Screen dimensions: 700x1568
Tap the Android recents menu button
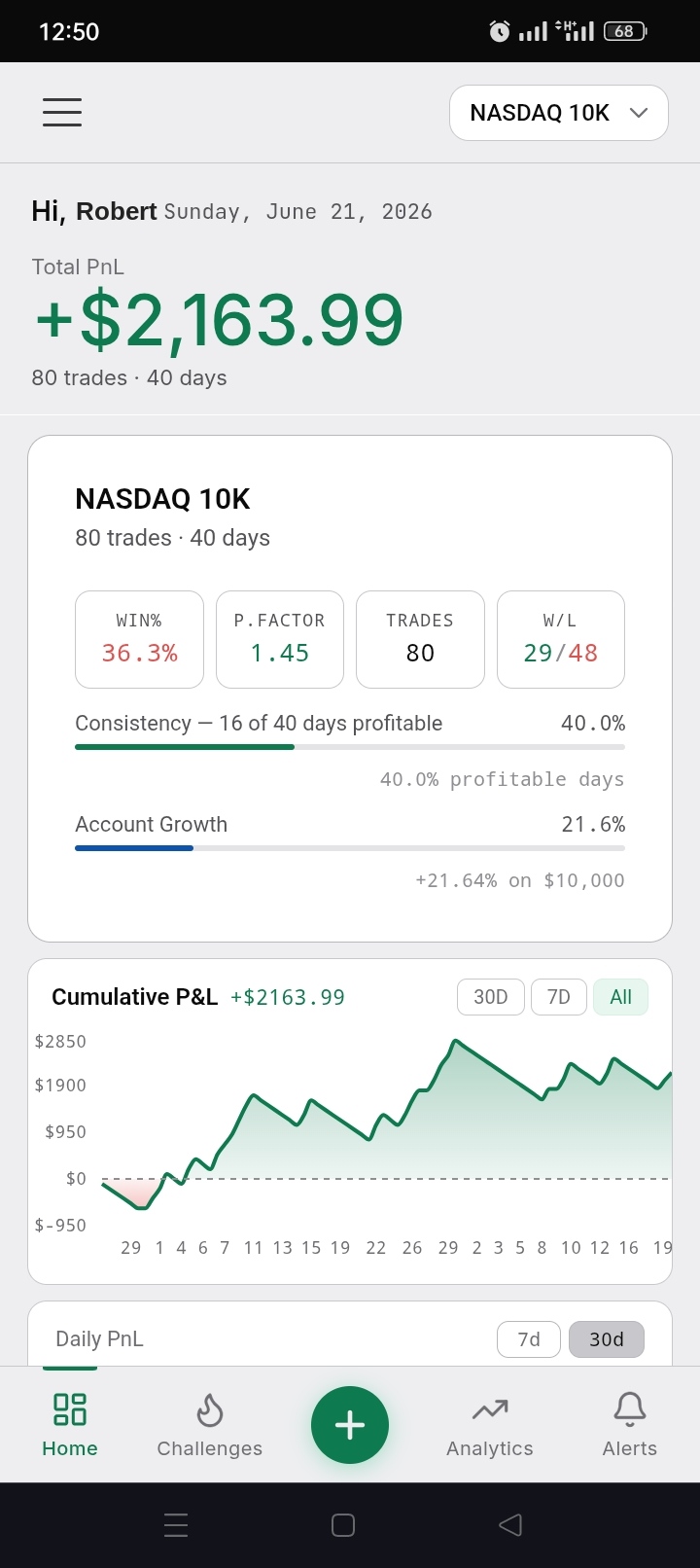(176, 1525)
